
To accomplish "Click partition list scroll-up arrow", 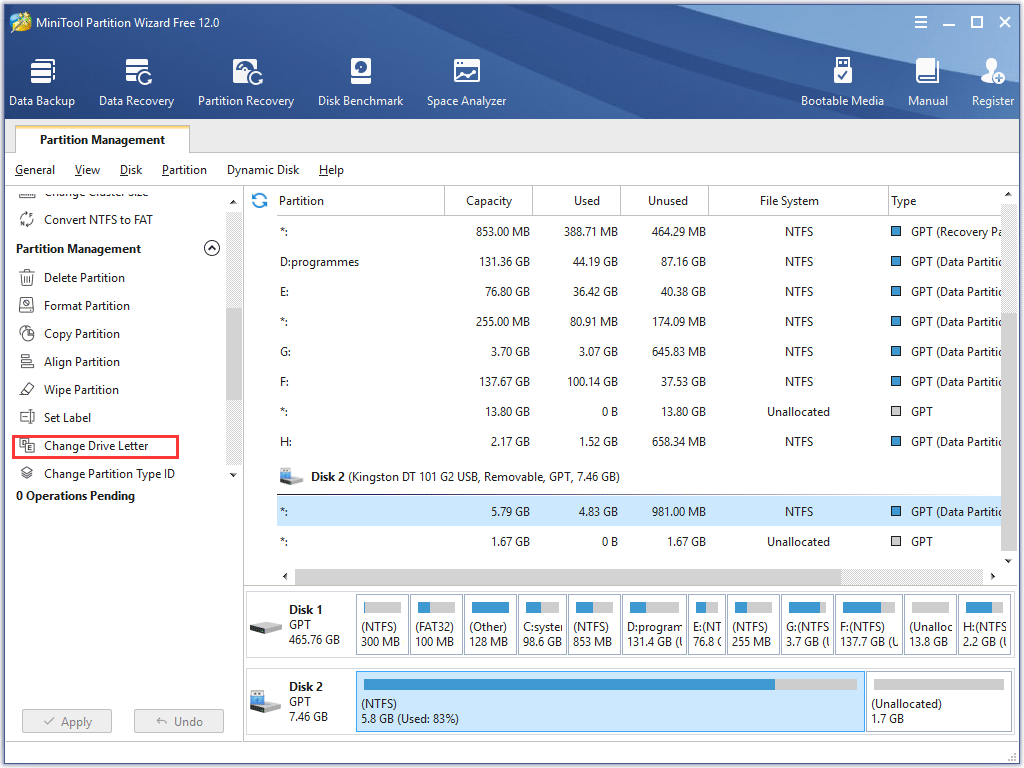I will pos(1008,195).
